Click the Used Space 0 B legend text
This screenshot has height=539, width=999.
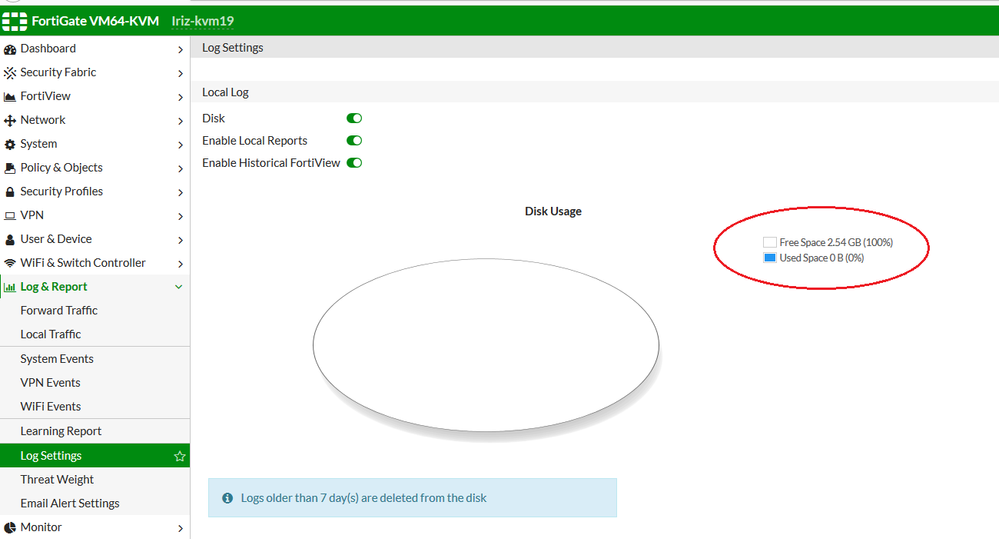[822, 257]
